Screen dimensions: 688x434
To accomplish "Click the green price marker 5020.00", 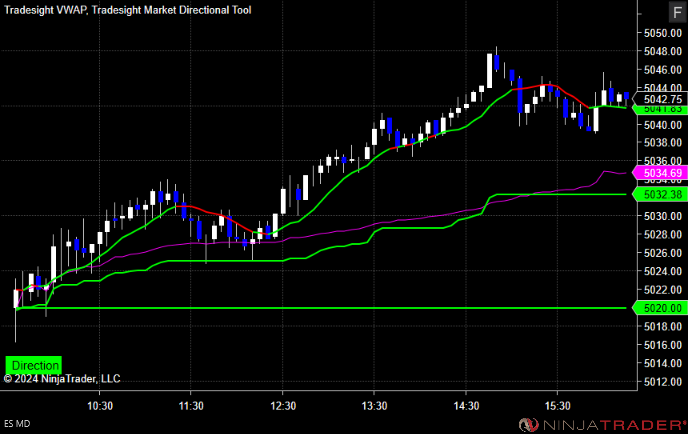I will coord(660,308).
